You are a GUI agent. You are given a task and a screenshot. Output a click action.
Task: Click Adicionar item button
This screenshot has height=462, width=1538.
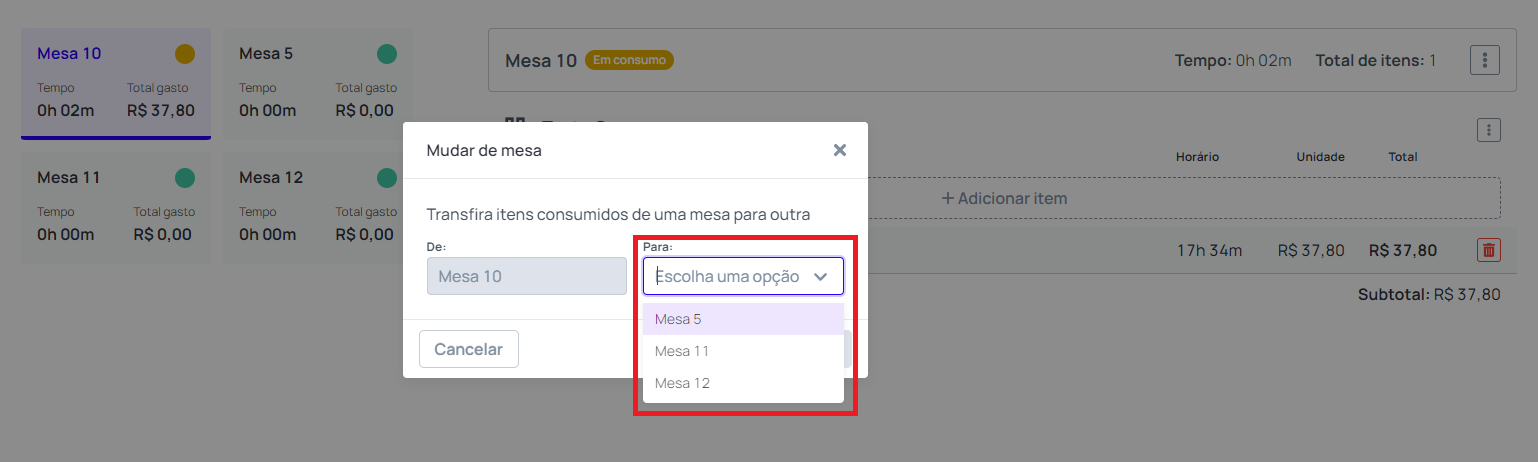1004,198
